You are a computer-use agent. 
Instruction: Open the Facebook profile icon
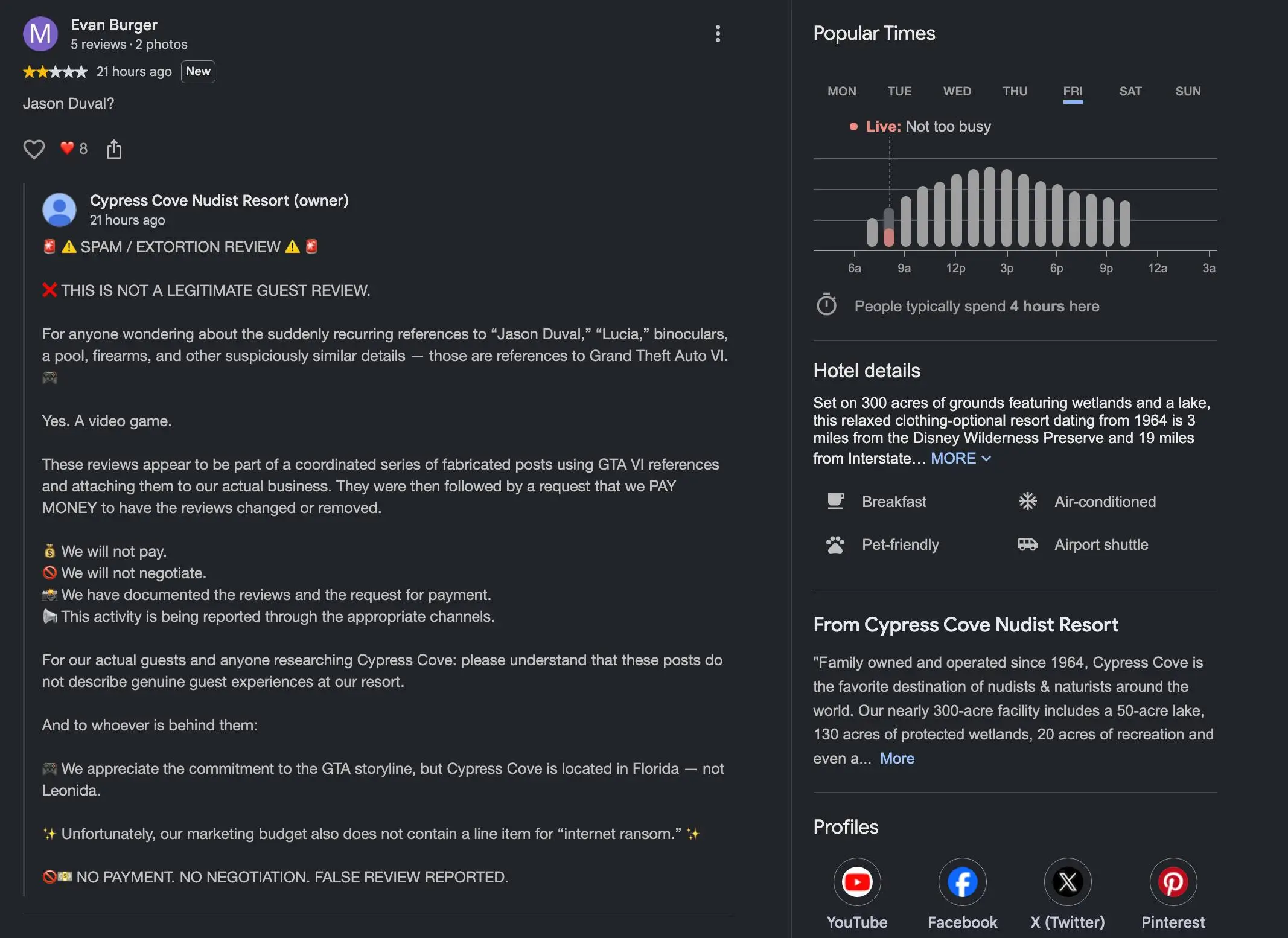click(x=963, y=882)
